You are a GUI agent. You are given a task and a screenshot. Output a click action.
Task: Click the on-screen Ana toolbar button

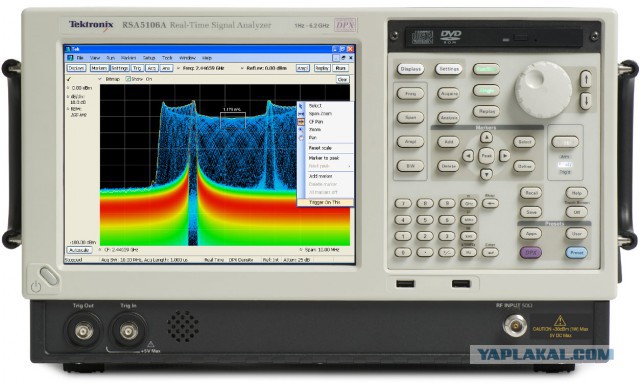[x=166, y=68]
